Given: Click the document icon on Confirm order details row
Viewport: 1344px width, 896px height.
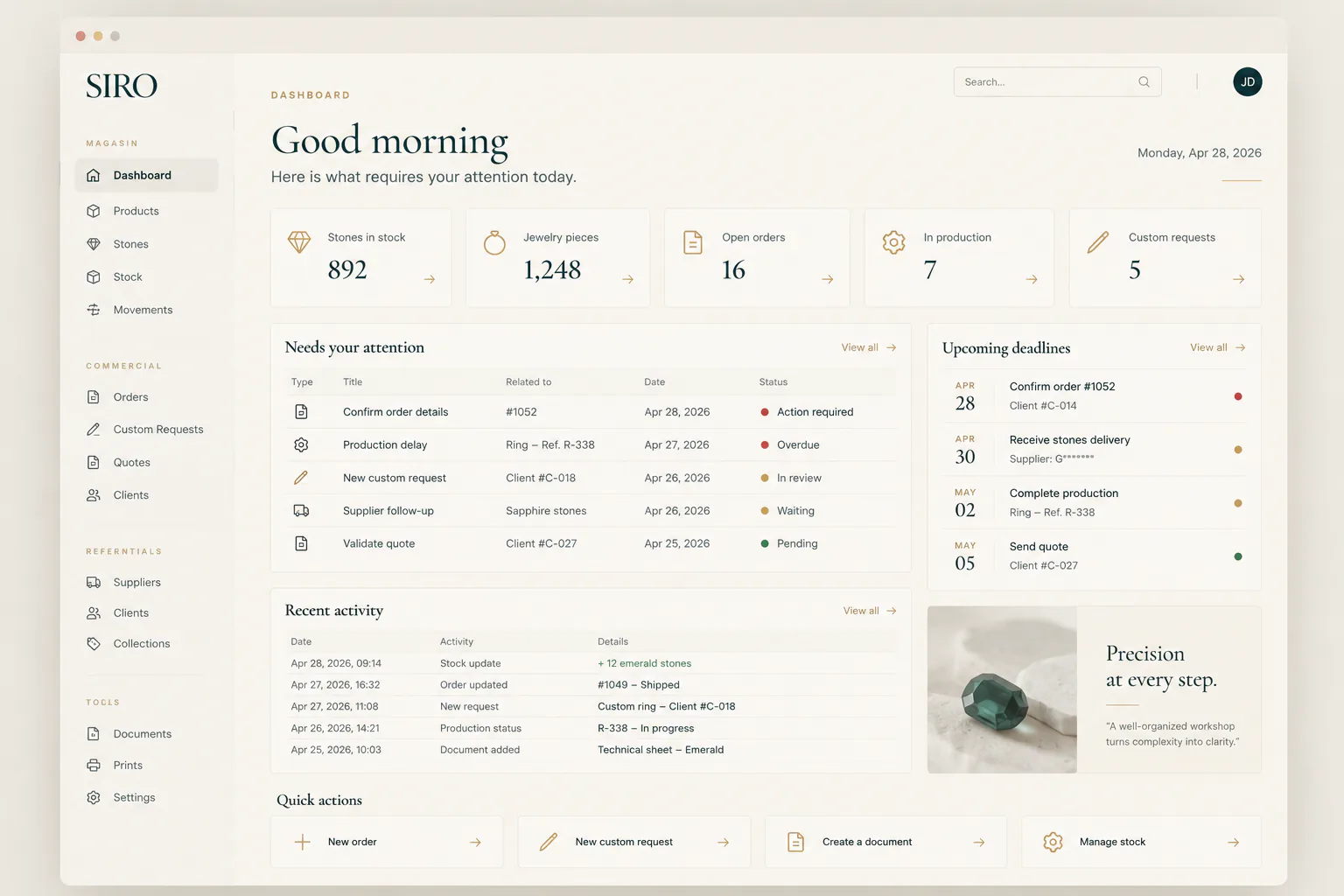Looking at the screenshot, I should coord(301,412).
